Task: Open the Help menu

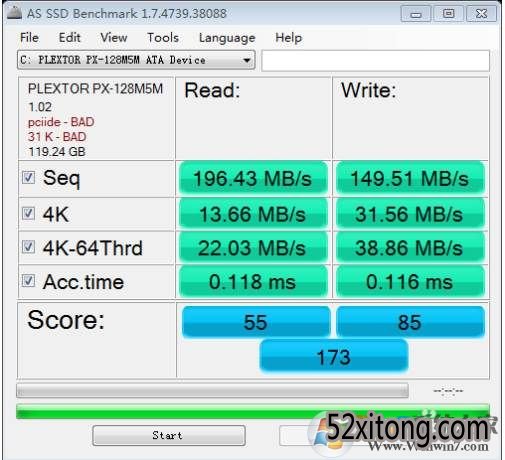Action: point(289,37)
